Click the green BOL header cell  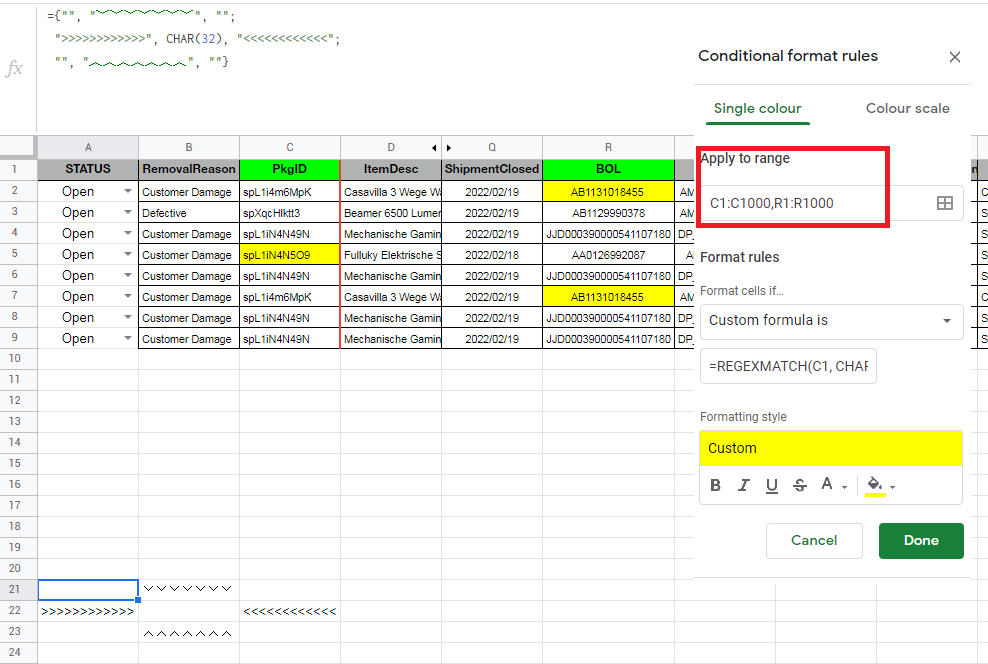pos(608,169)
